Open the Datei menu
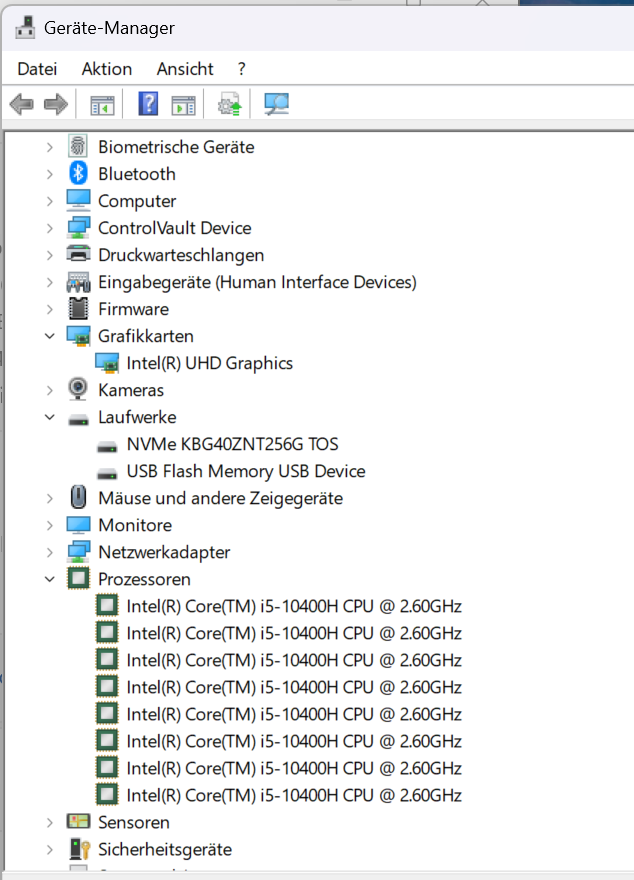 click(x=37, y=69)
